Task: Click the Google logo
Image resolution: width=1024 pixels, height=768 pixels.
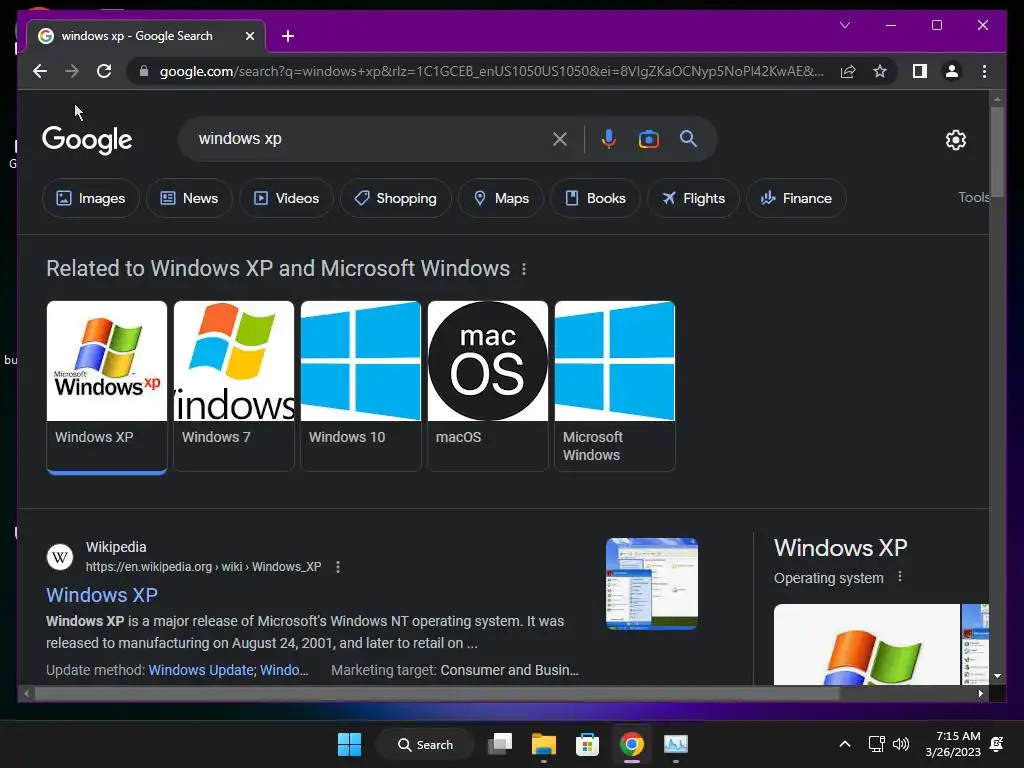Action: (x=87, y=140)
